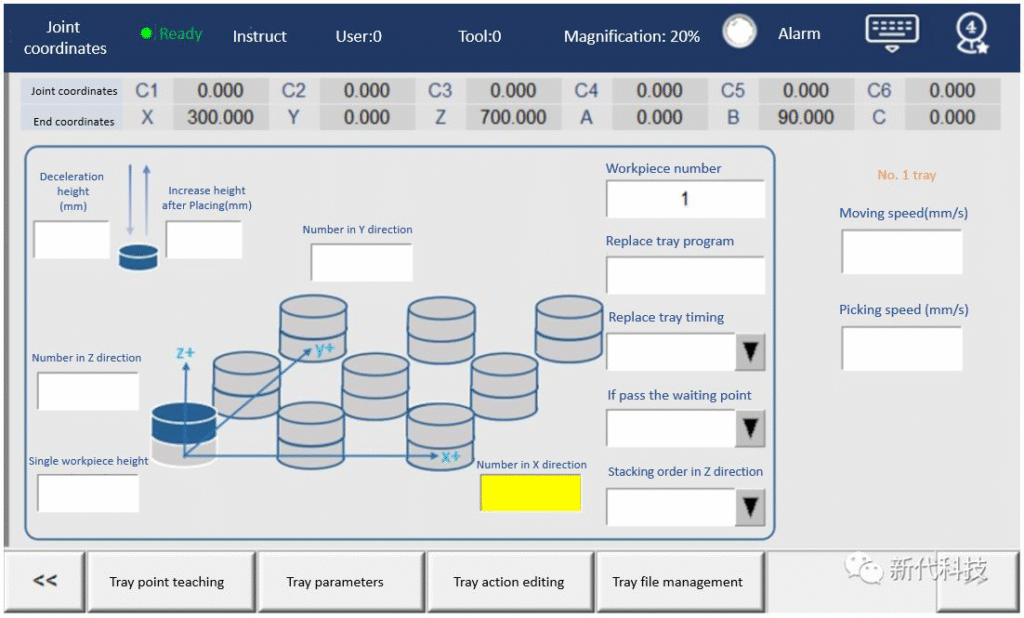Open the Tray parameters tab
The width and height of the screenshot is (1024, 618).
point(335,582)
